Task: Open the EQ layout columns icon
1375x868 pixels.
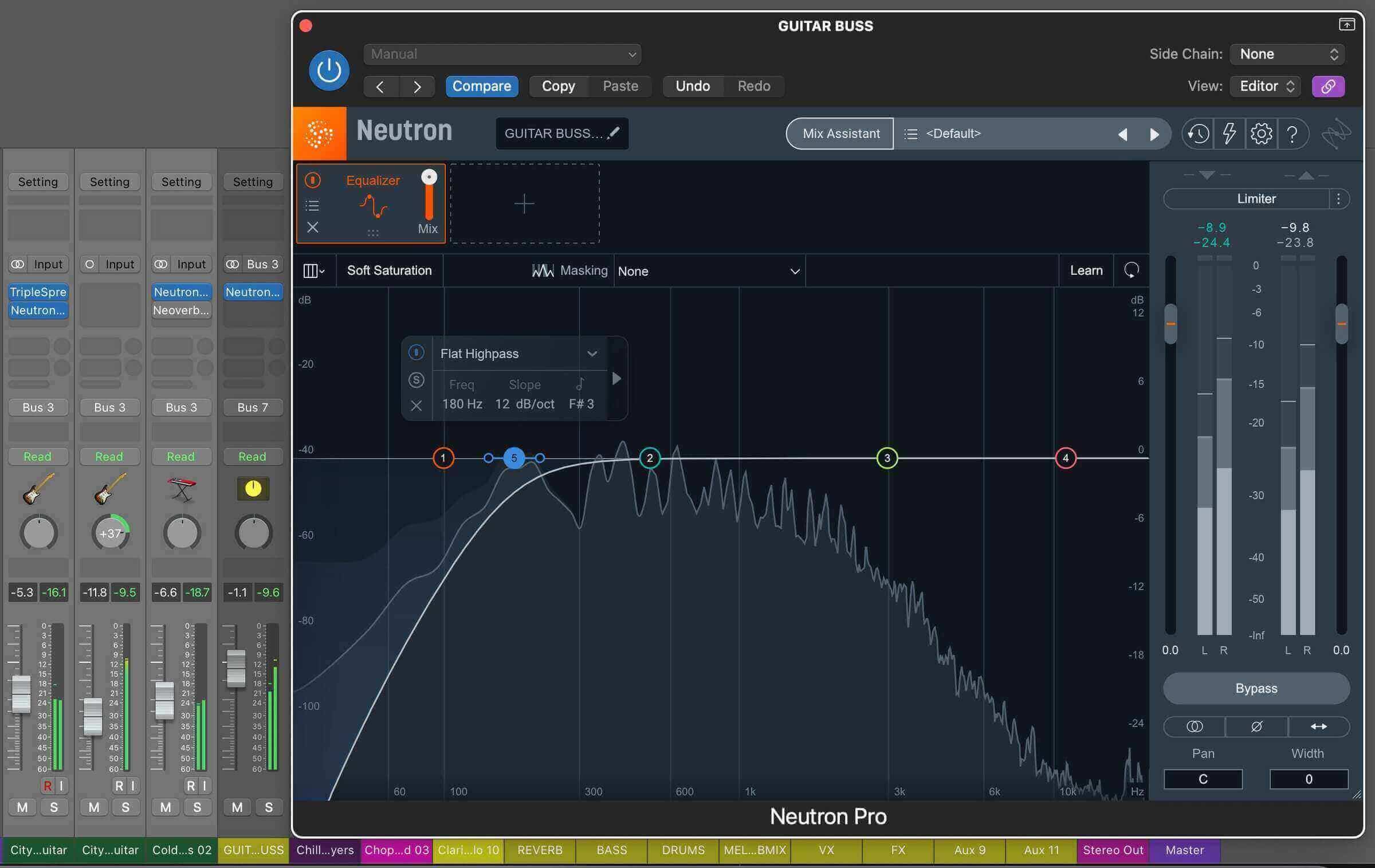Action: pyautogui.click(x=313, y=270)
